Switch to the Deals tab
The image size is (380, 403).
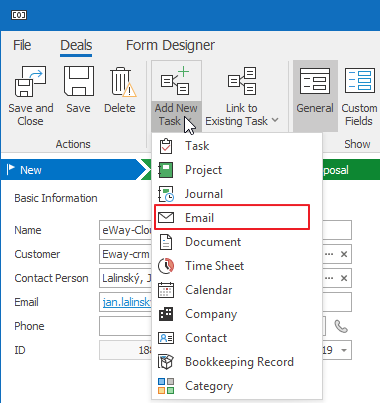[76, 45]
